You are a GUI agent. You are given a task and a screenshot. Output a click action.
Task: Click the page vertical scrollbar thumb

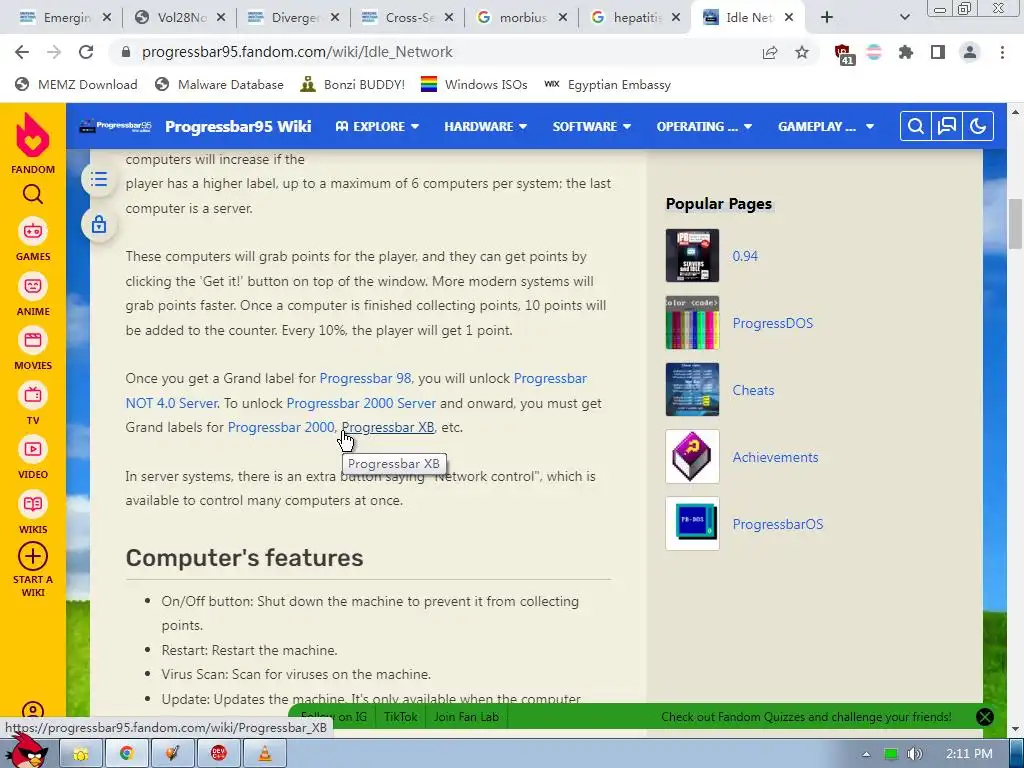coord(1016,224)
